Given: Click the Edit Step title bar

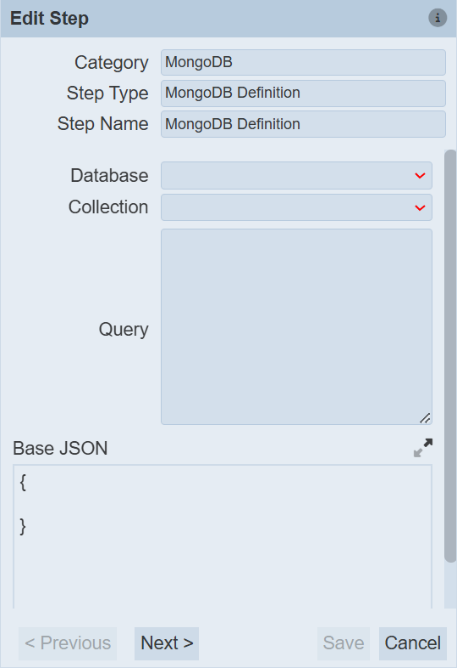Looking at the screenshot, I should coord(228,18).
